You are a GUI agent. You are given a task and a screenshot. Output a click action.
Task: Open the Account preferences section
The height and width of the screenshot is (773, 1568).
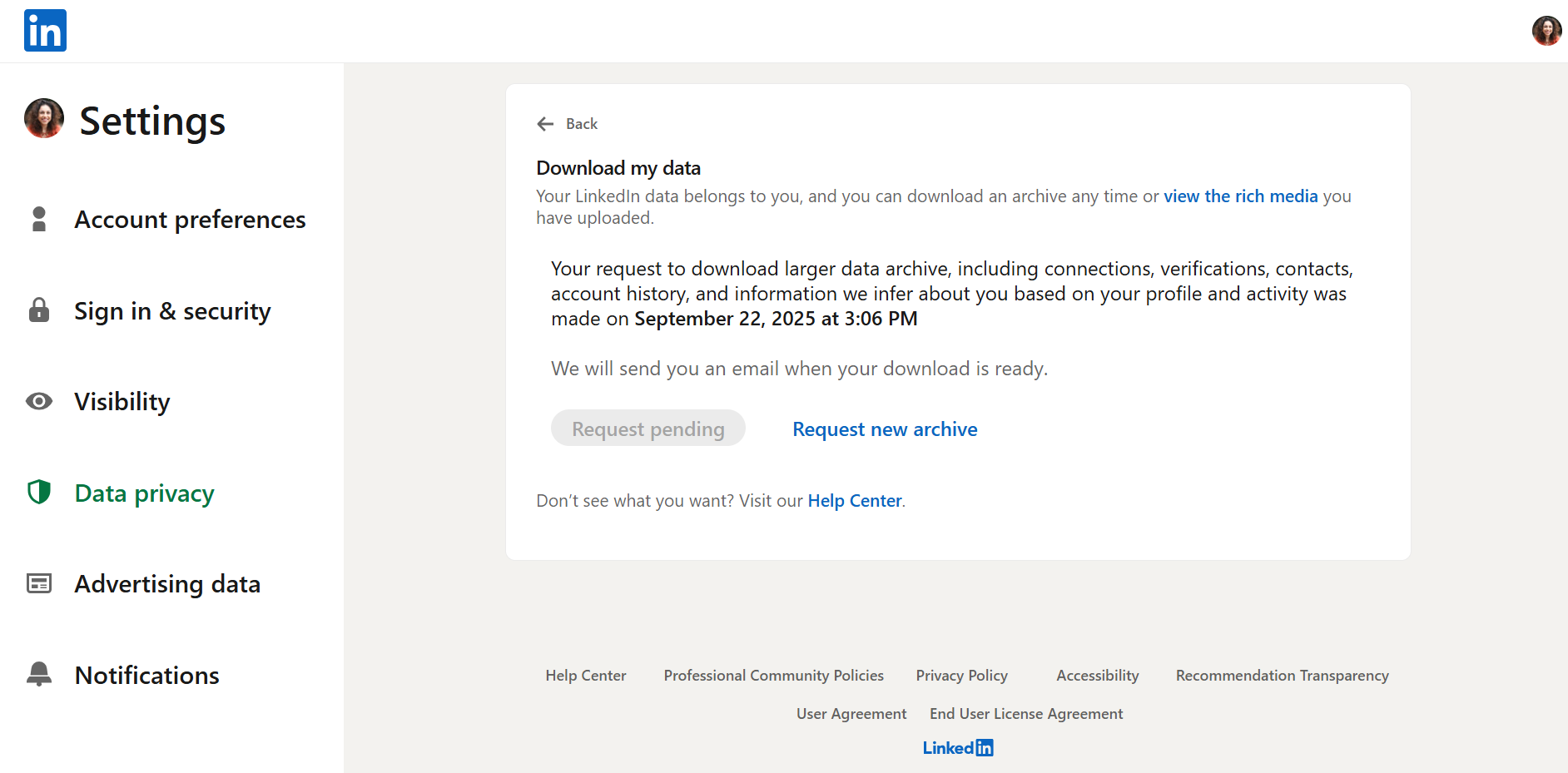(x=190, y=220)
